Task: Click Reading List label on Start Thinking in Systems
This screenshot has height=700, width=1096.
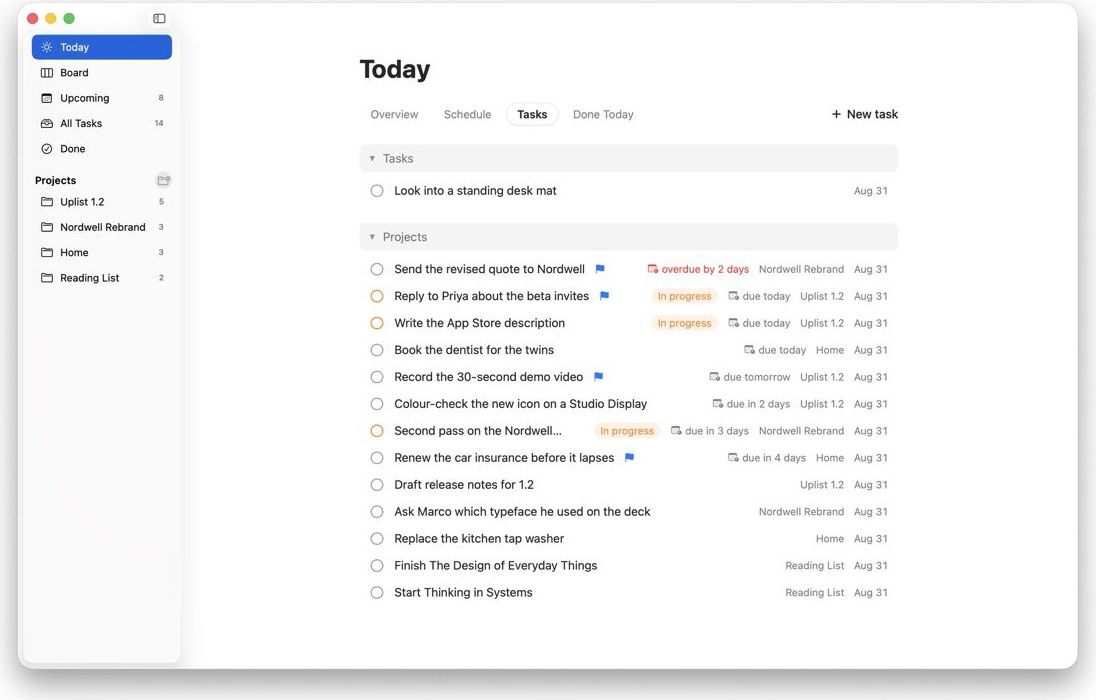Action: point(814,592)
